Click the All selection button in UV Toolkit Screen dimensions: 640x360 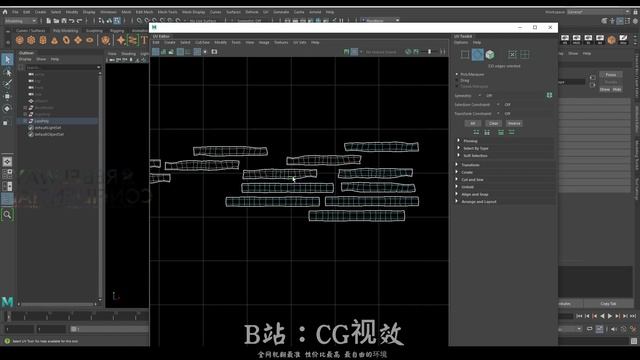tap(473, 123)
